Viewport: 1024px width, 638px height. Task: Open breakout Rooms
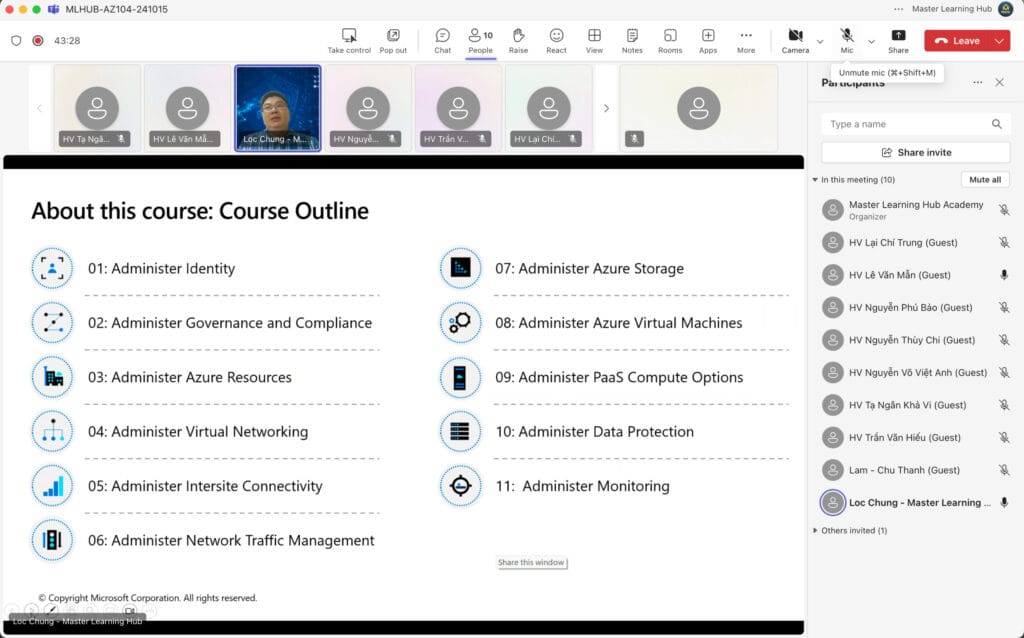pyautogui.click(x=669, y=40)
